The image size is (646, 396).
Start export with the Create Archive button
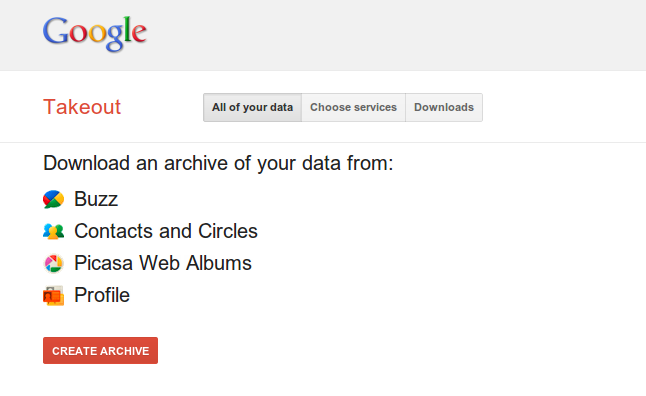(x=100, y=351)
